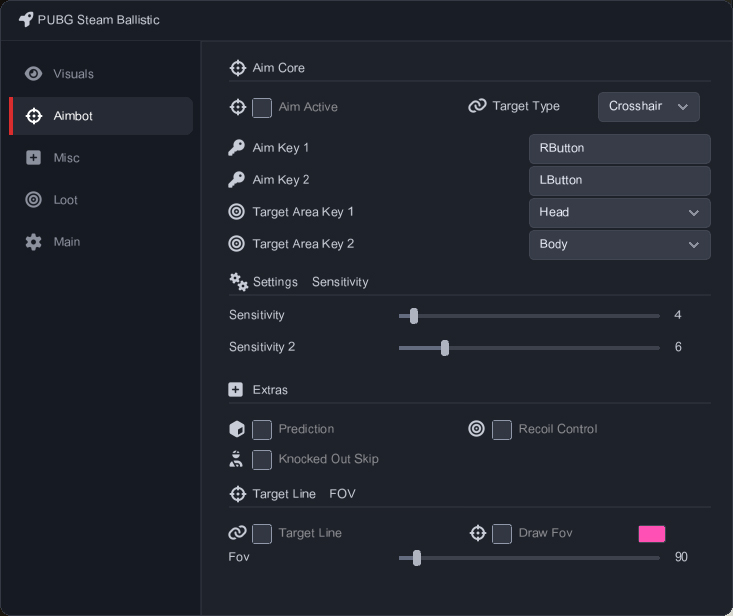Enable the Recoil Control checkbox
This screenshot has width=733, height=616.
pos(502,430)
